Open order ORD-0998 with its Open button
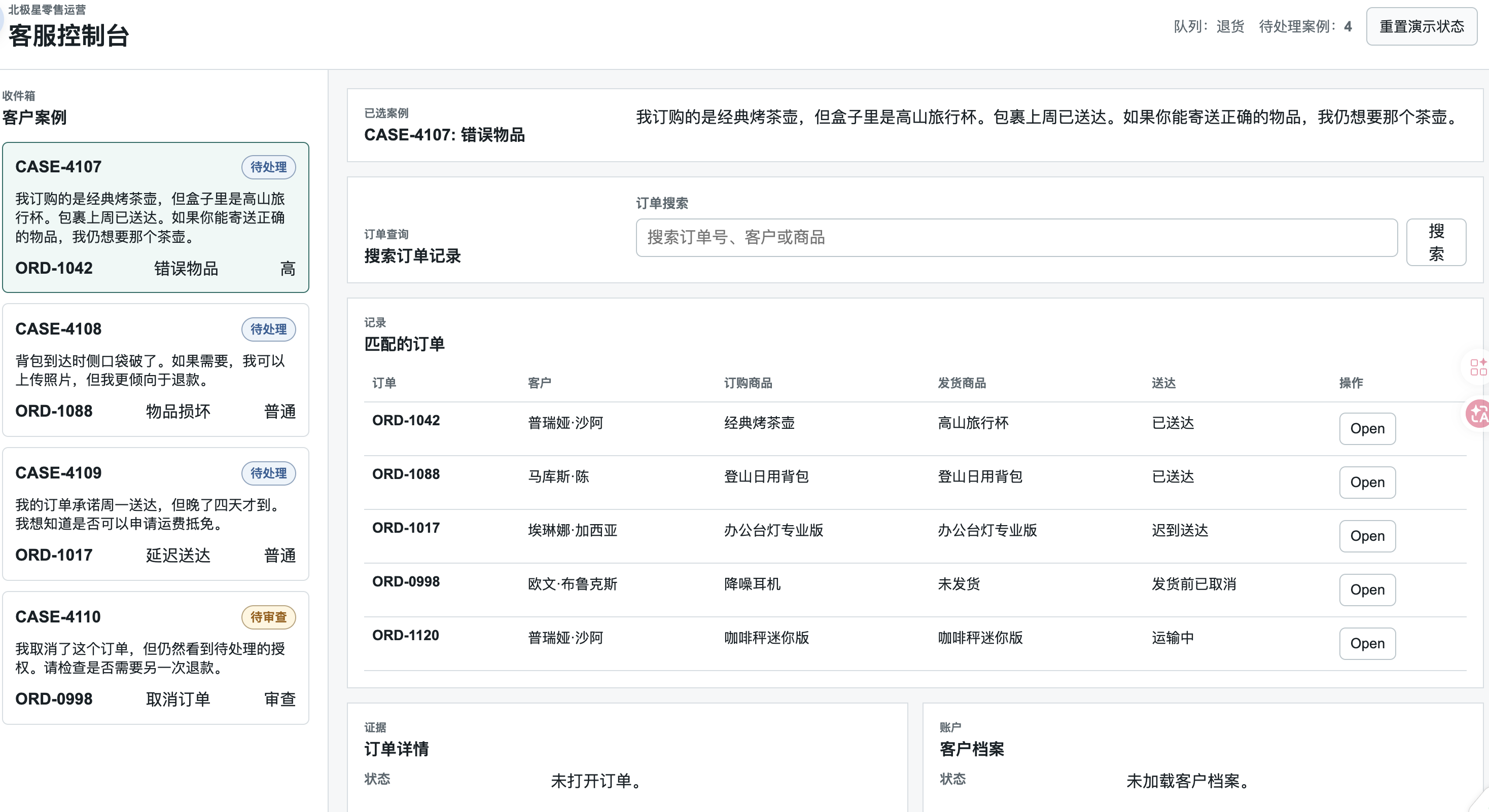This screenshot has height=812, width=1489. pos(1367,589)
